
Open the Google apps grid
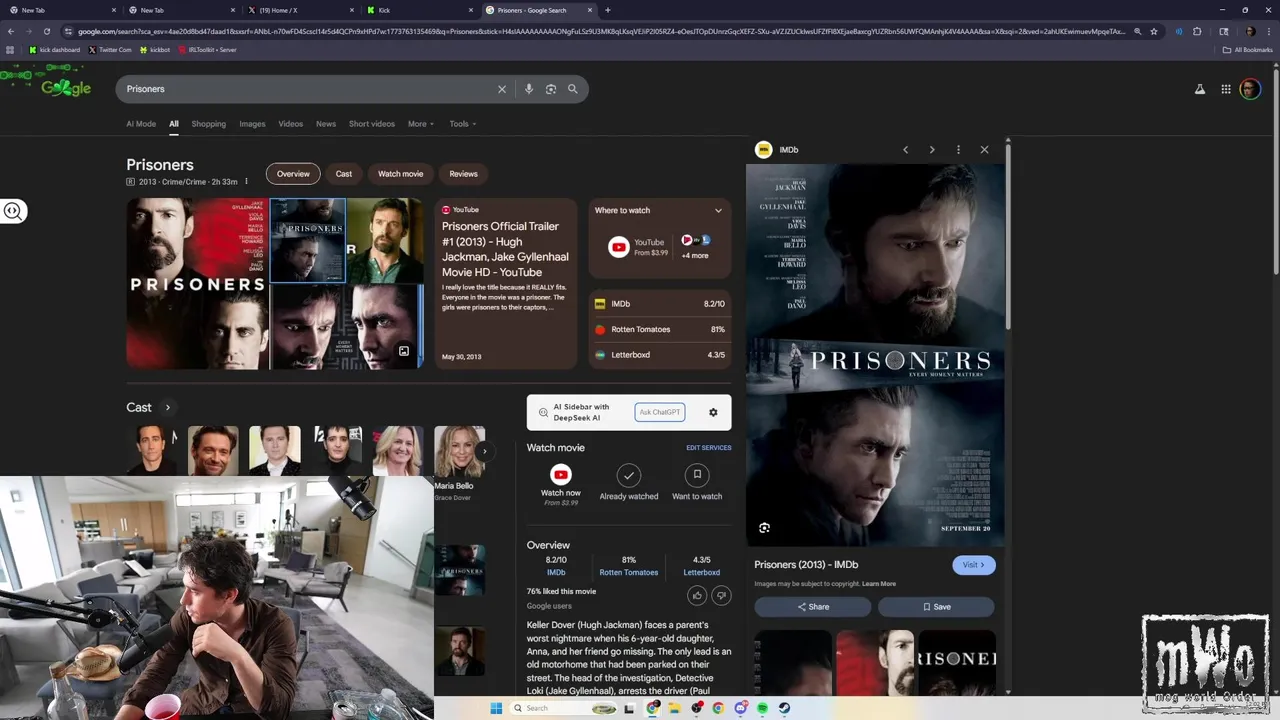[1226, 89]
